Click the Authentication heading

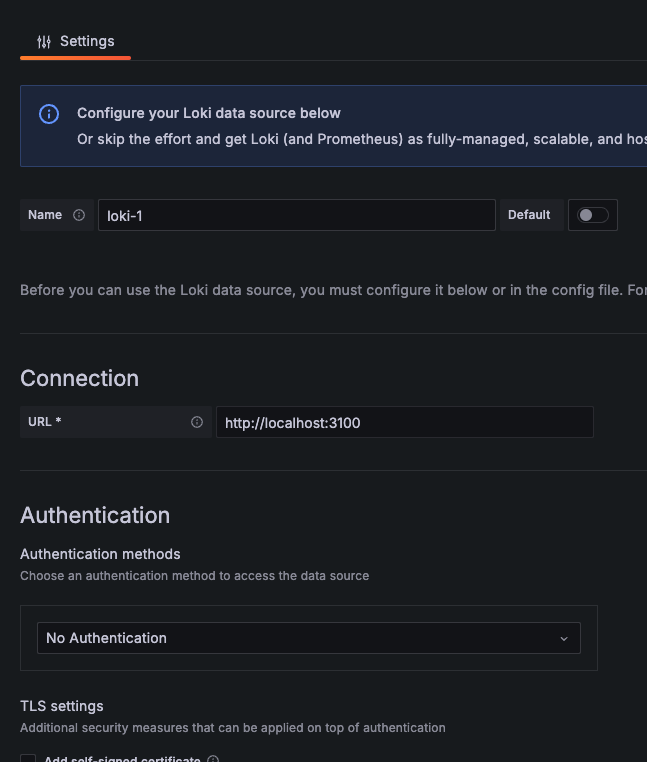(x=95, y=515)
